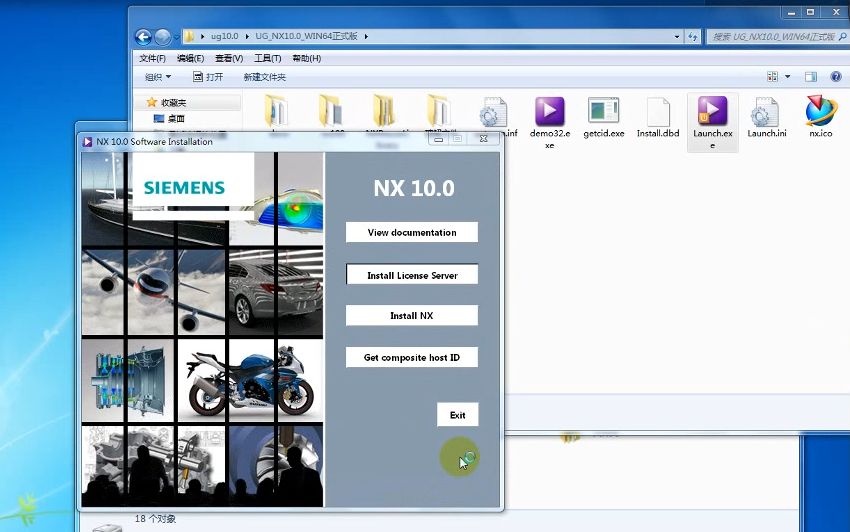Select the Install.dbd file icon
Screen dimensions: 850x532
(658, 112)
